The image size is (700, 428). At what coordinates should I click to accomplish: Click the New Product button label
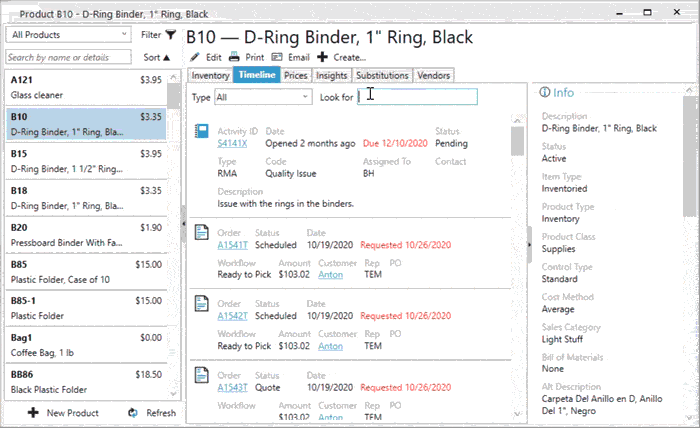(73, 413)
